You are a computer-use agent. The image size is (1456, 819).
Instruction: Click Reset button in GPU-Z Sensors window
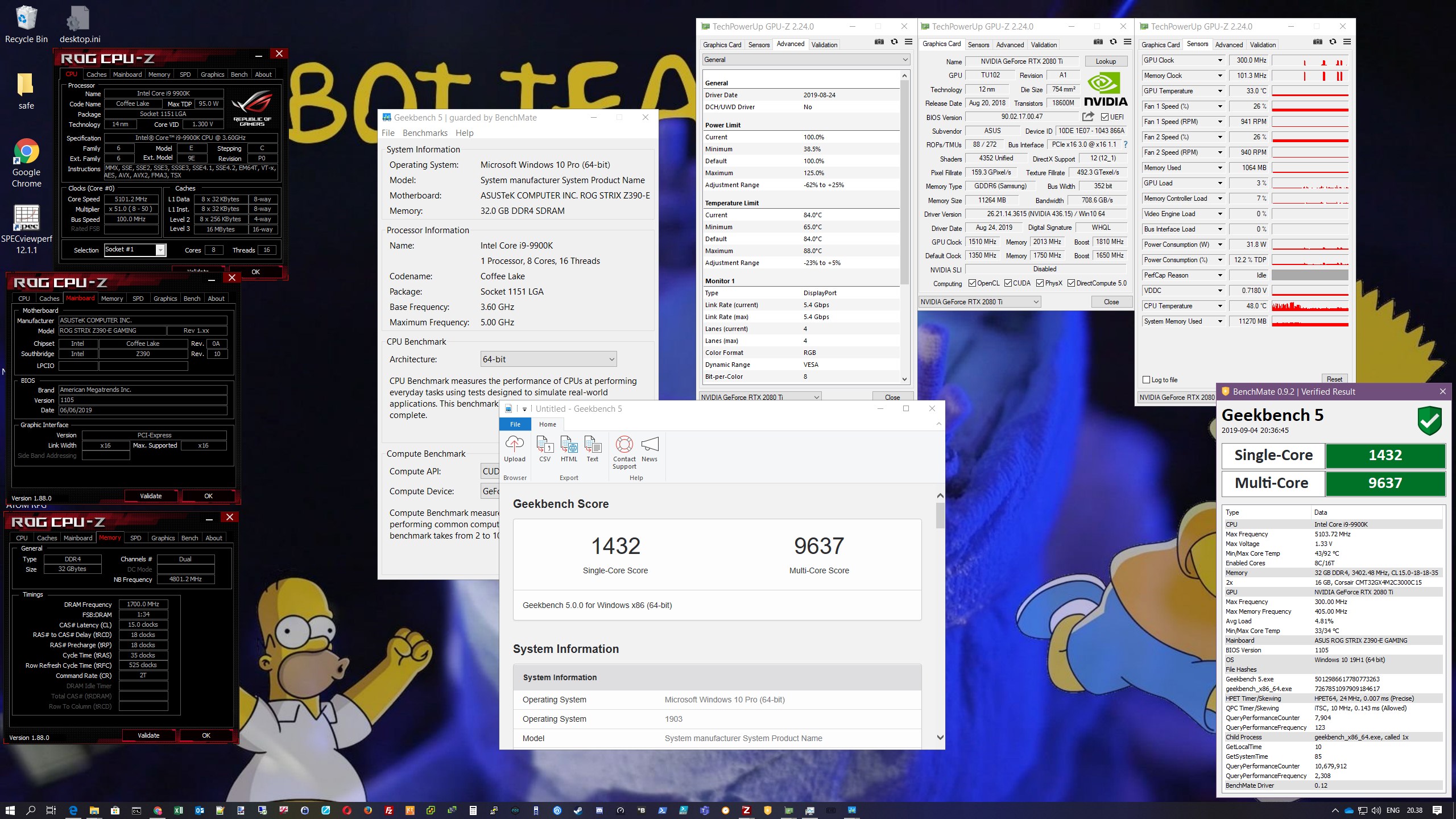(x=1334, y=379)
